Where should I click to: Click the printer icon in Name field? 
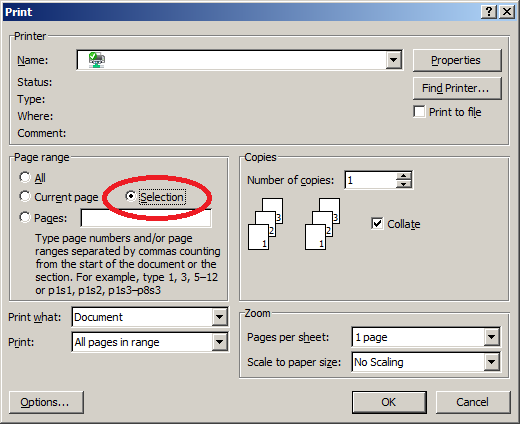[x=97, y=60]
